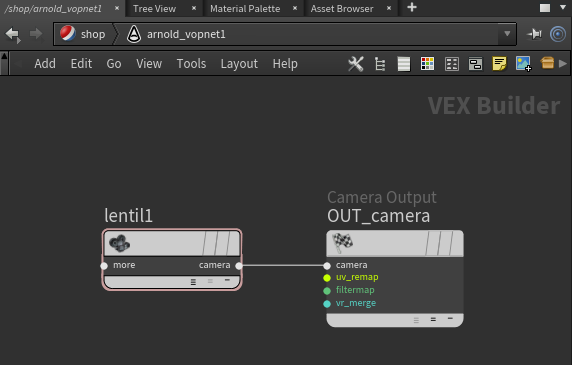Open the box shaped toolbar icon
Image resolution: width=572 pixels, height=365 pixels.
[547, 63]
